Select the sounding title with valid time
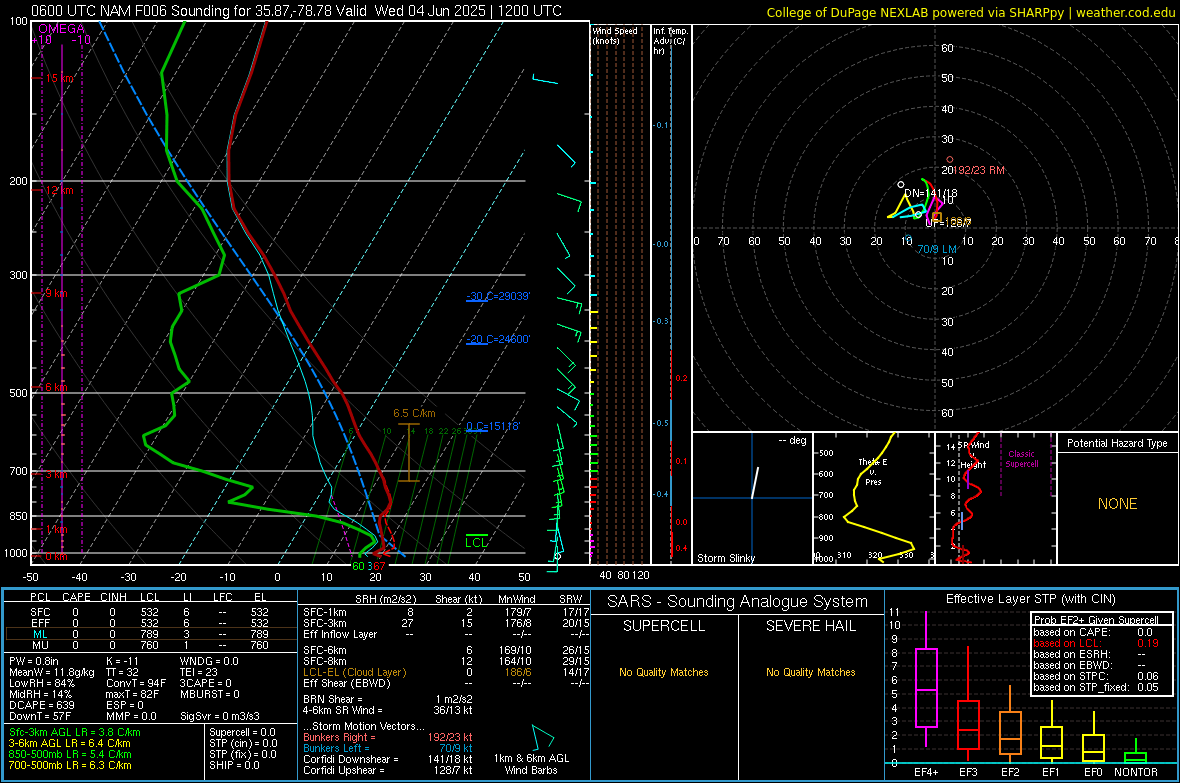 click(x=297, y=11)
